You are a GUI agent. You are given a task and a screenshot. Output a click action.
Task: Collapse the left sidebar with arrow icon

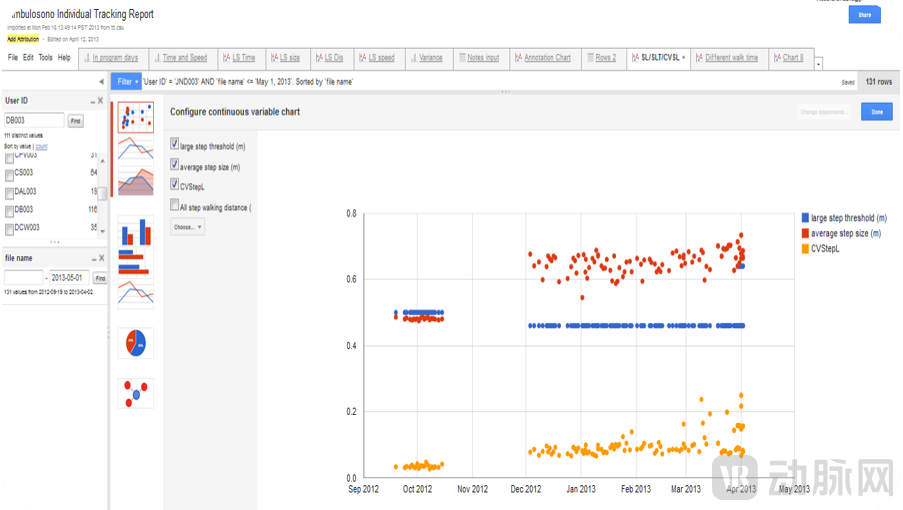coord(101,82)
